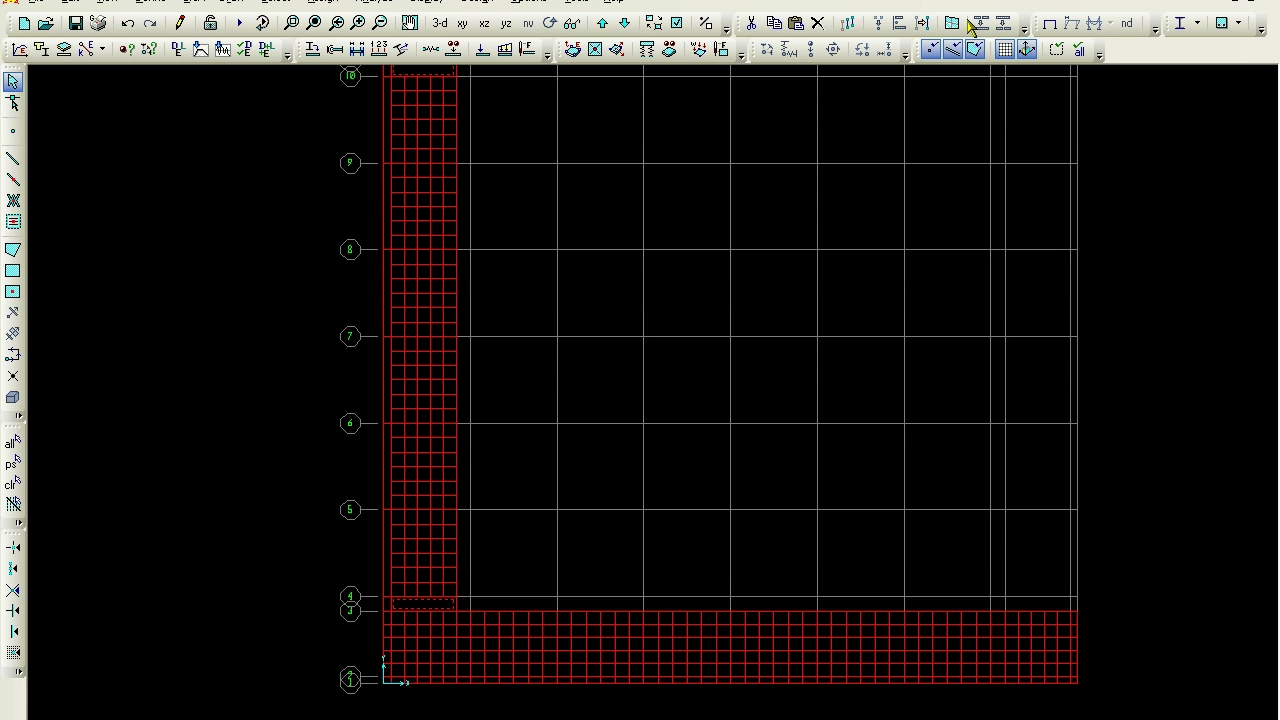1280x720 pixels.
Task: Switch to the 3-d view
Action: tap(440, 23)
